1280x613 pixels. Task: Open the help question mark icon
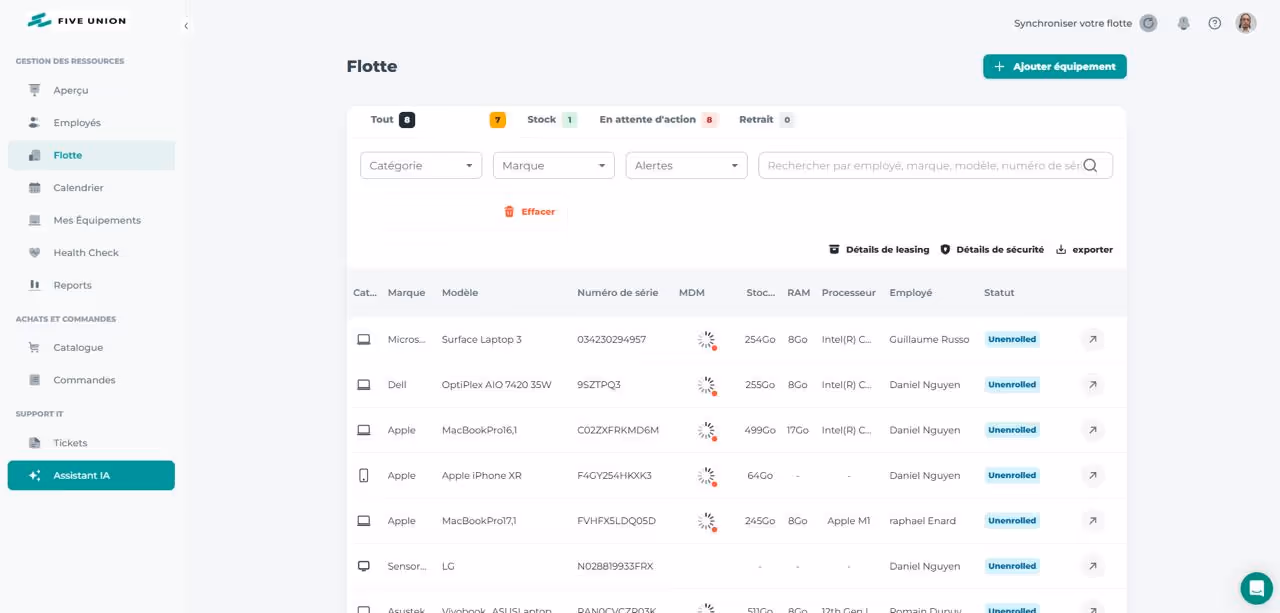(x=1215, y=23)
